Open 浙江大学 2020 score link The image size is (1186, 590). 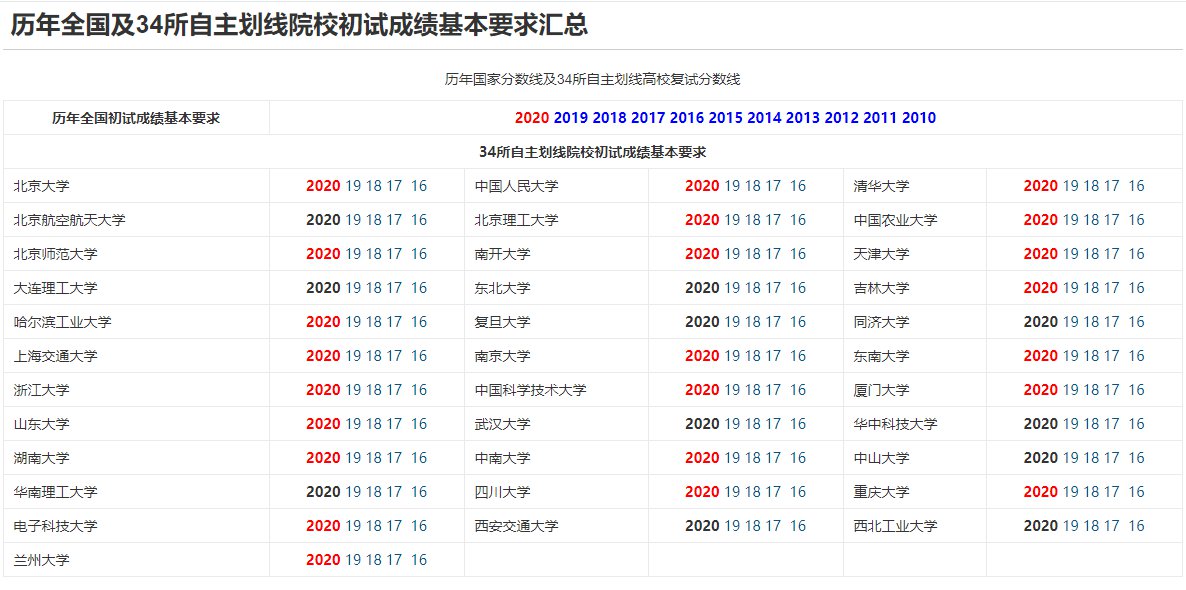323,390
